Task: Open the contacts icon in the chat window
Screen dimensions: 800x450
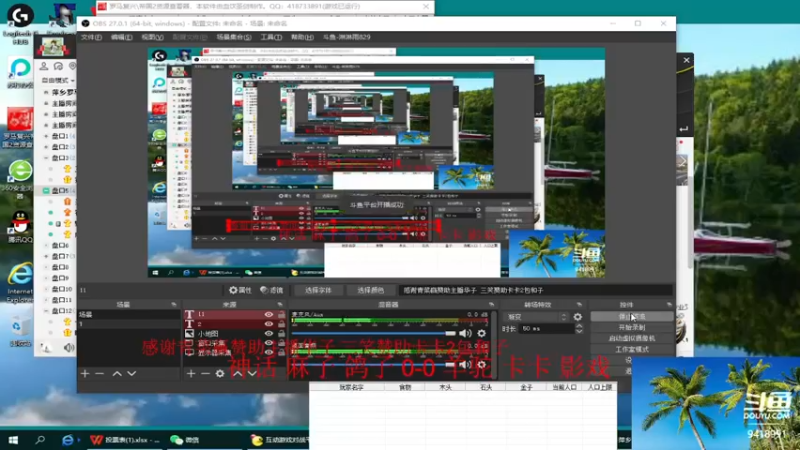Action: pyautogui.click(x=44, y=66)
